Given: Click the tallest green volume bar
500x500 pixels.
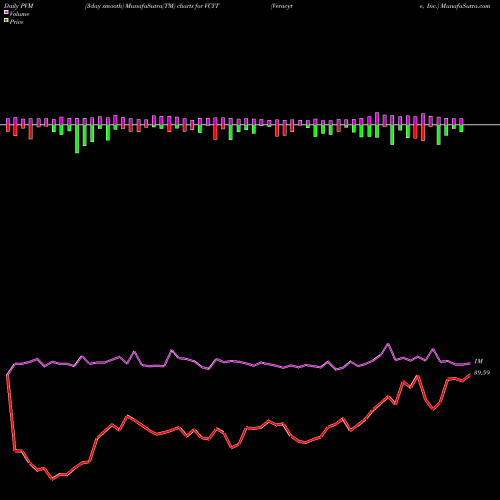Looking at the screenshot, I should coord(77,139).
